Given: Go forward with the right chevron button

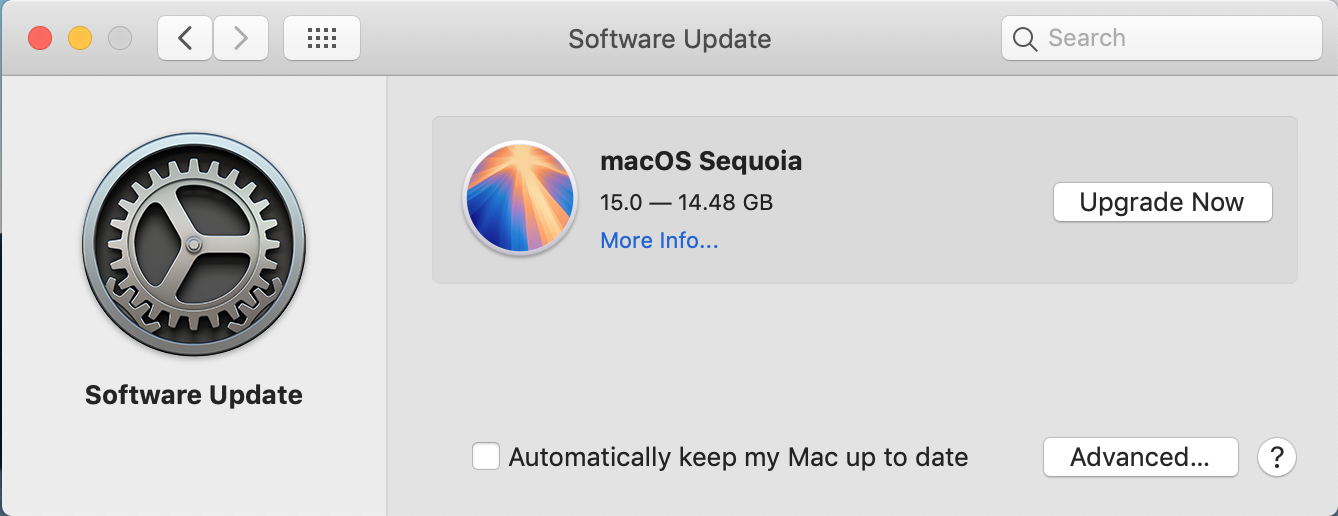Looking at the screenshot, I should point(241,39).
